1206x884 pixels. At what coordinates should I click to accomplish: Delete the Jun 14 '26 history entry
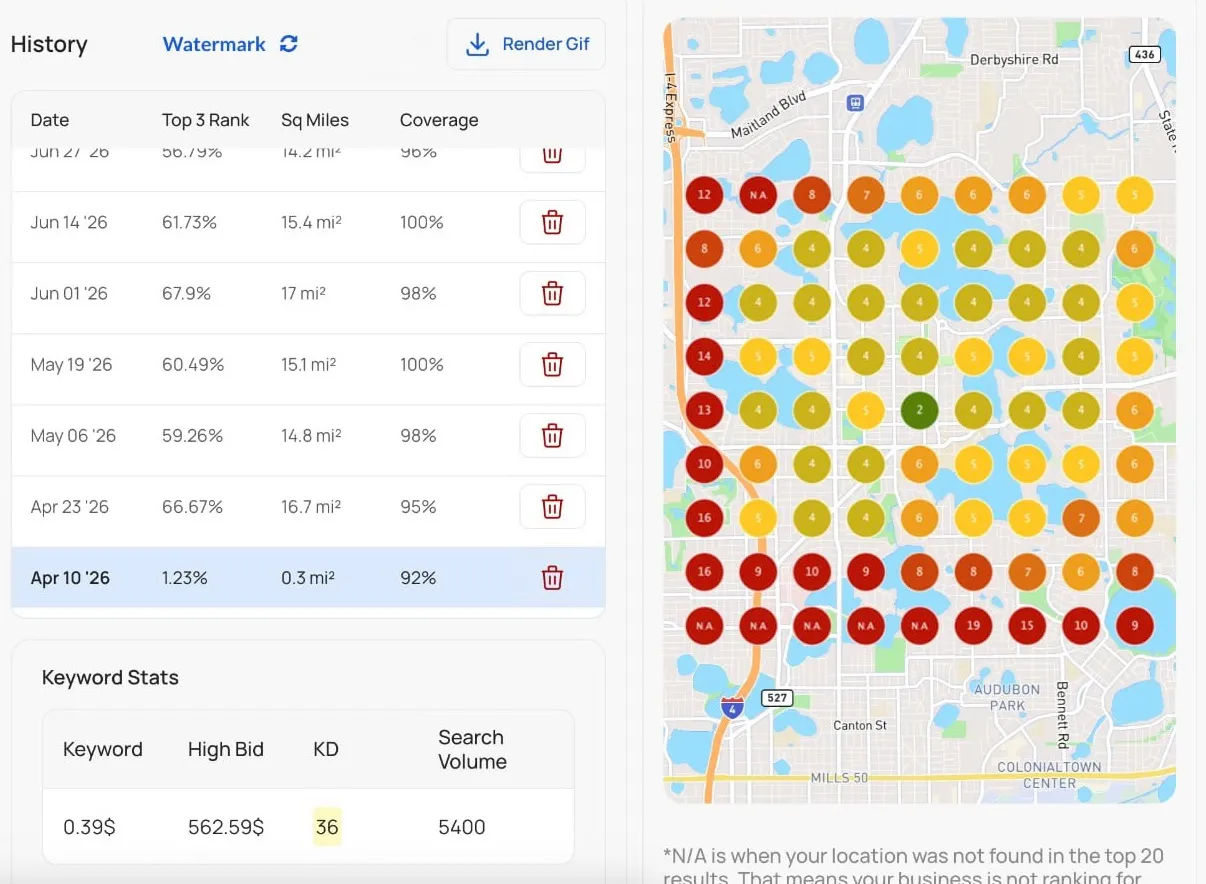552,222
